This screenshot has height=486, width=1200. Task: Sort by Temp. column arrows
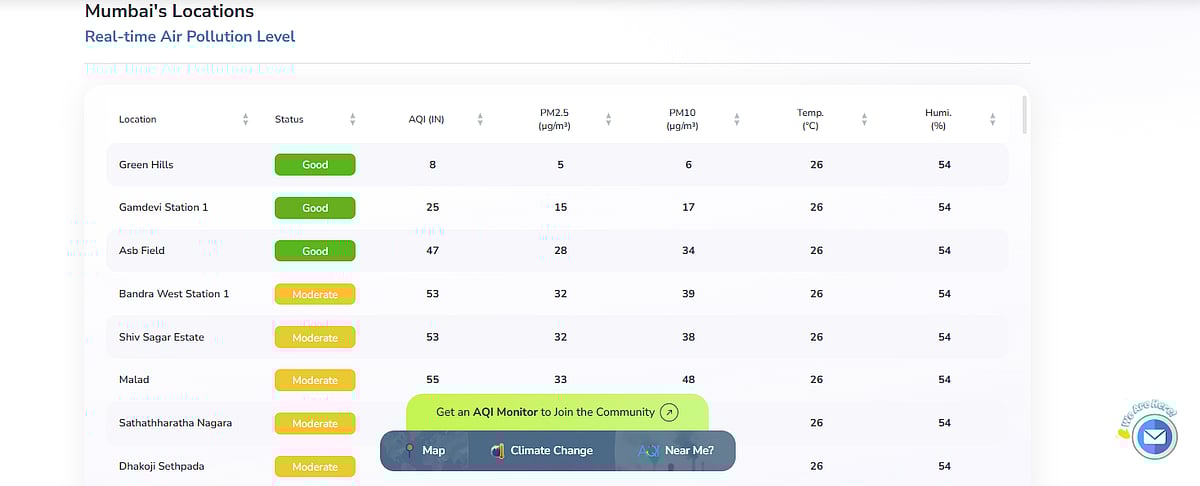[864, 119]
